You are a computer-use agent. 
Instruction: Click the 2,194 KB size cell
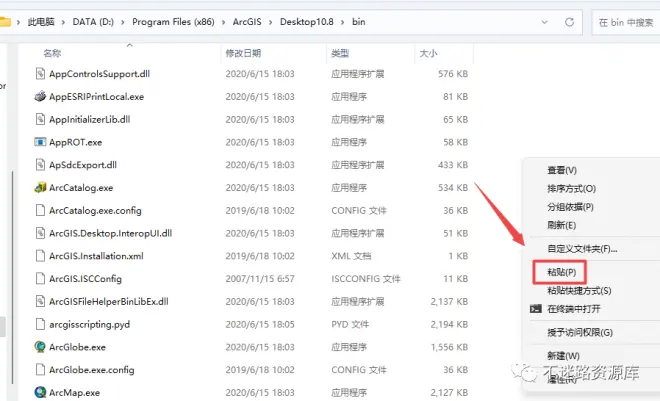pyautogui.click(x=449, y=324)
